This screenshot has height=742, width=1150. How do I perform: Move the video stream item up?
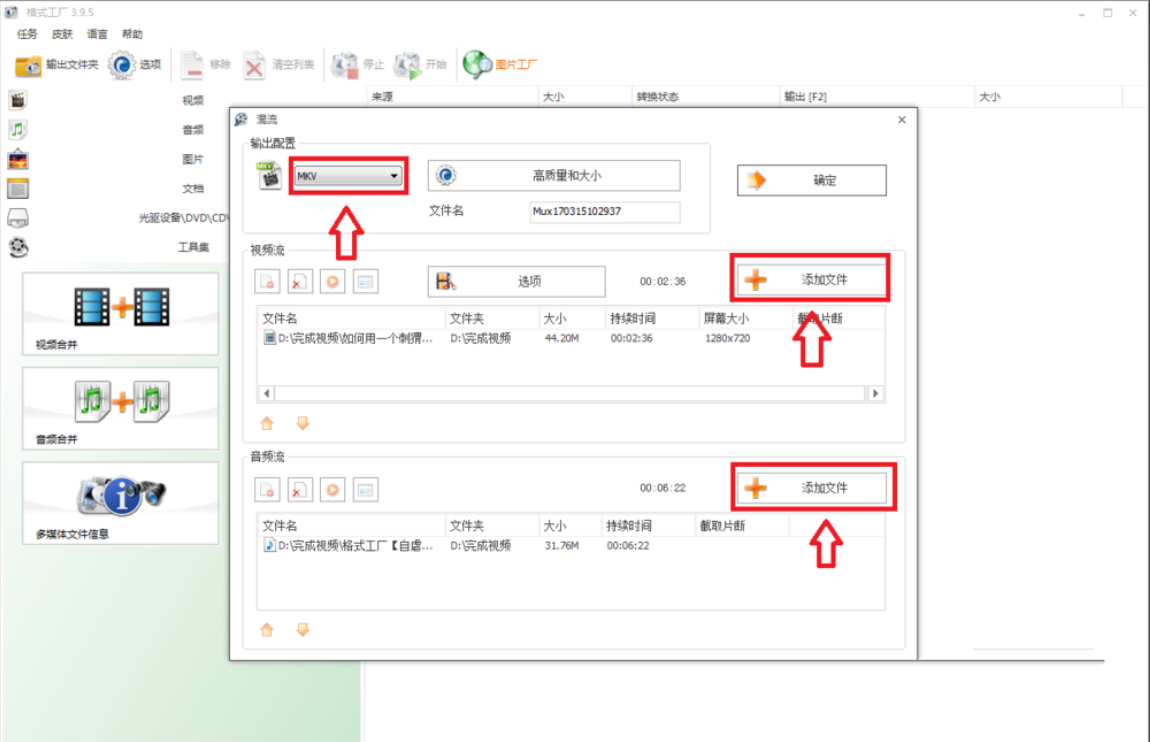pyautogui.click(x=267, y=423)
